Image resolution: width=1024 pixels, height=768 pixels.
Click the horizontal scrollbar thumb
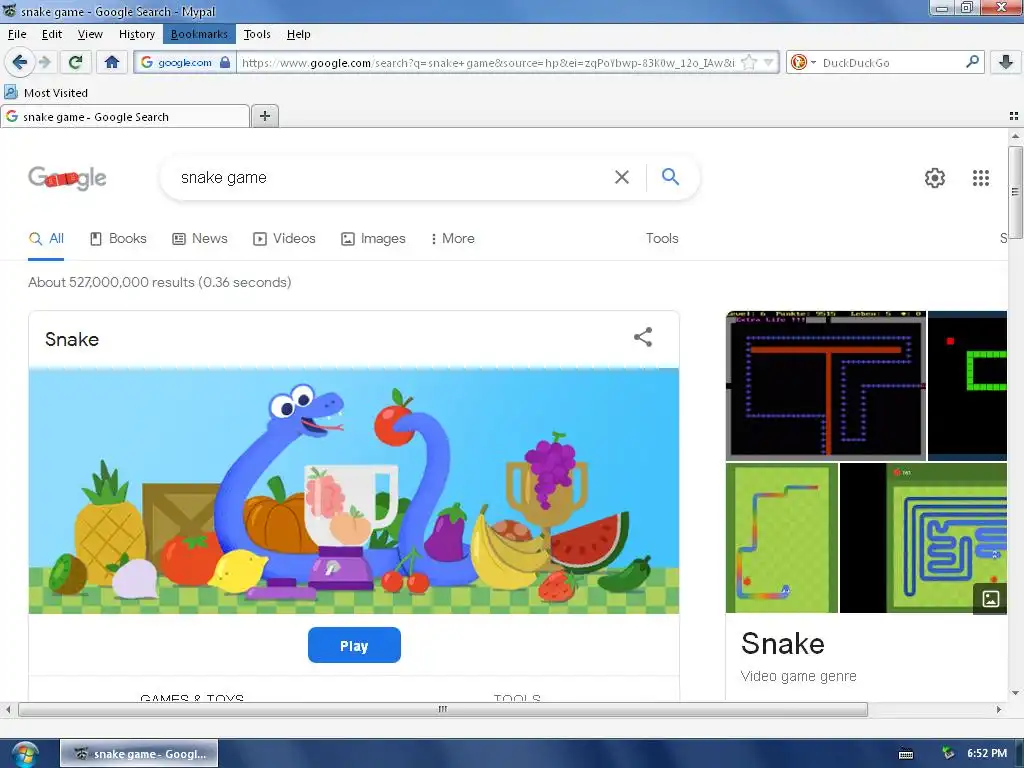click(443, 709)
